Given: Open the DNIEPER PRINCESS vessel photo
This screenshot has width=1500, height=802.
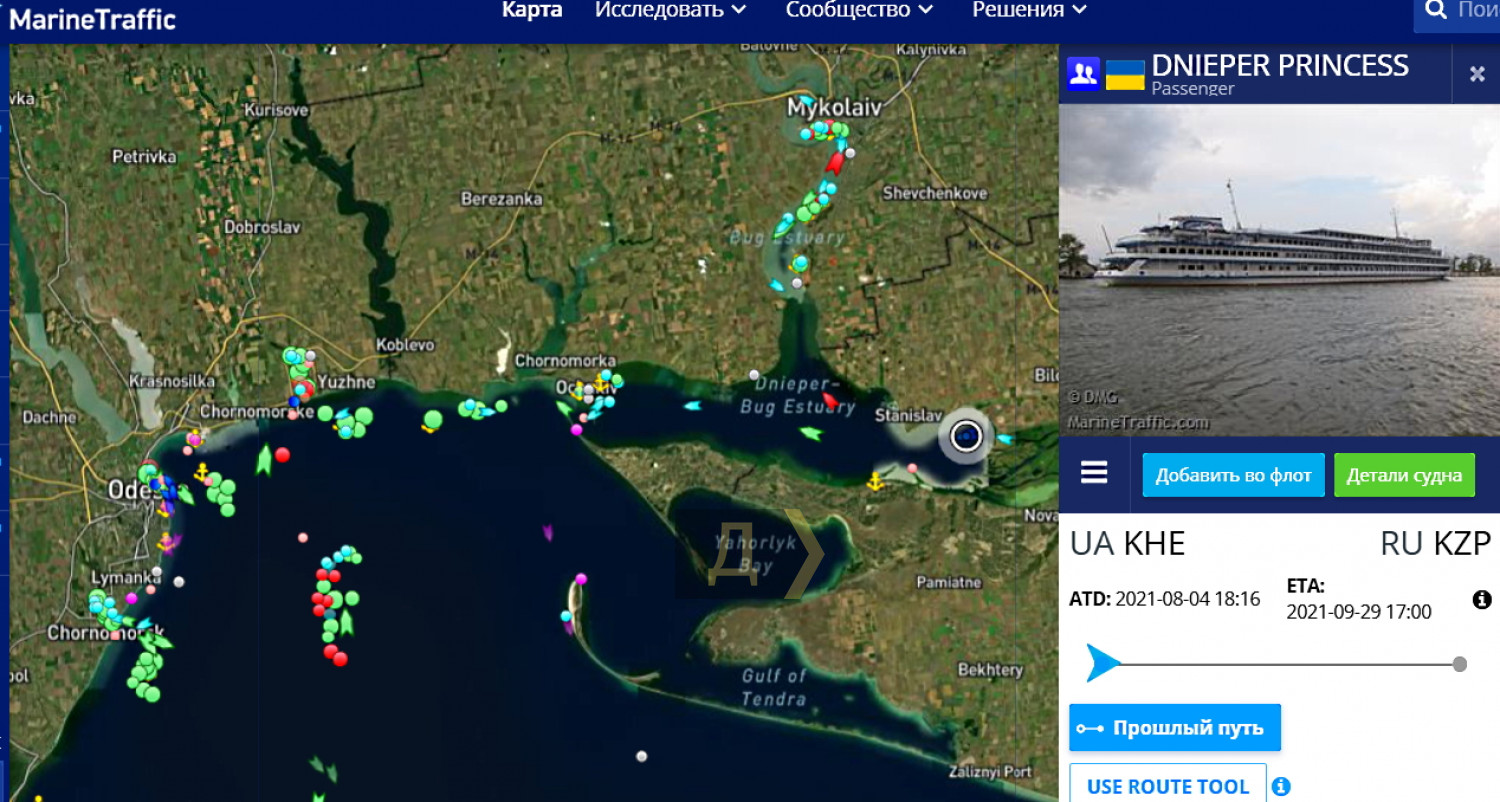Looking at the screenshot, I should (x=1279, y=270).
